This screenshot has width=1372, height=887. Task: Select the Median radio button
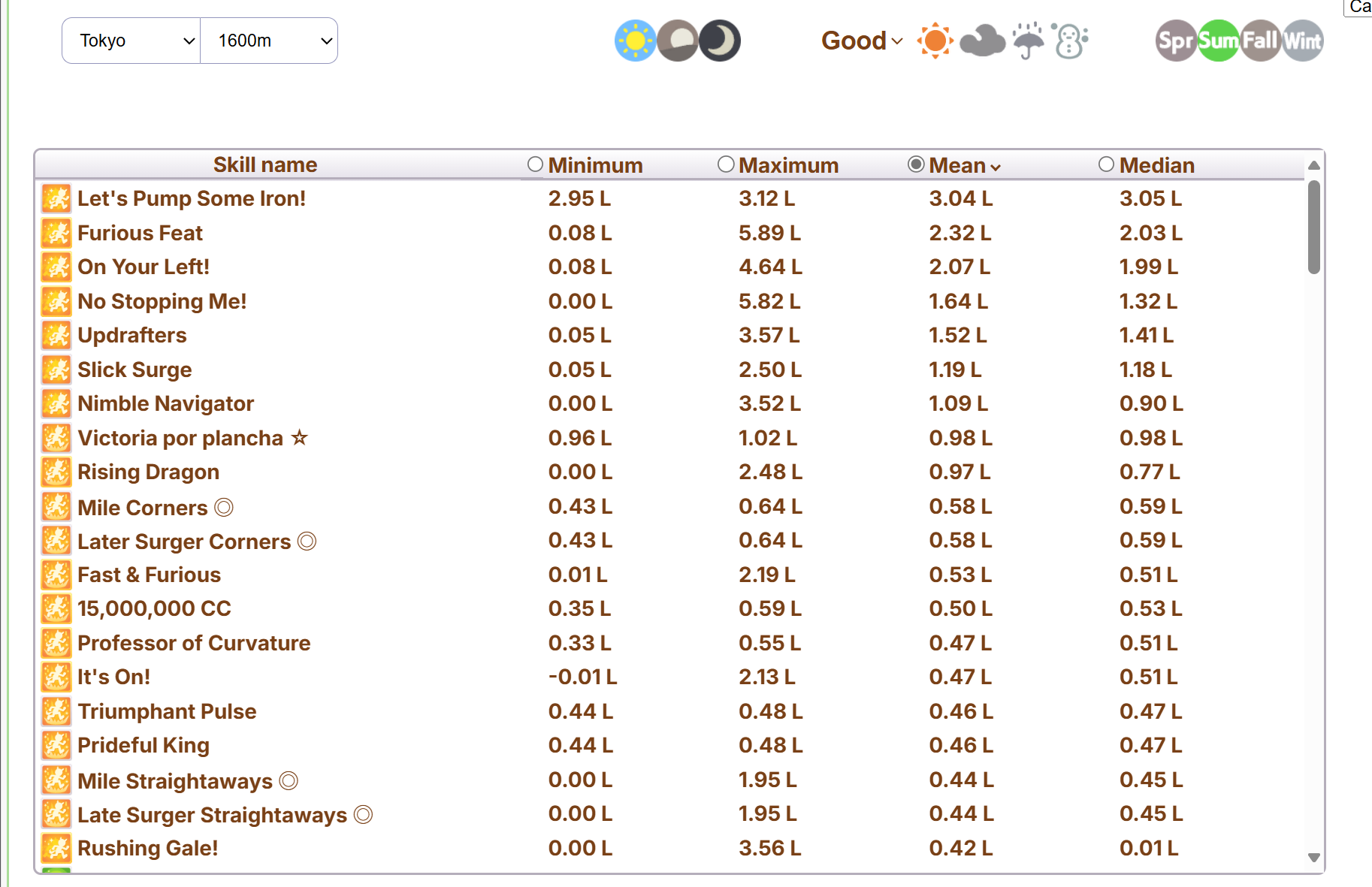pos(1106,164)
